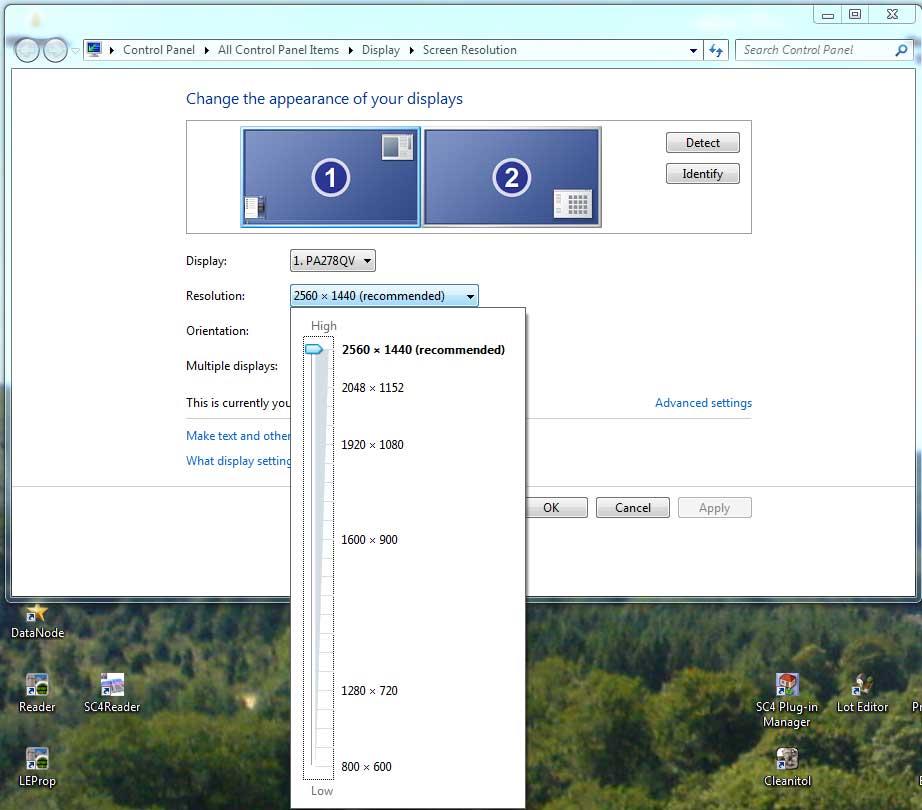This screenshot has width=922, height=810.
Task: Open 'Make text and other' items link
Action: tap(238, 436)
